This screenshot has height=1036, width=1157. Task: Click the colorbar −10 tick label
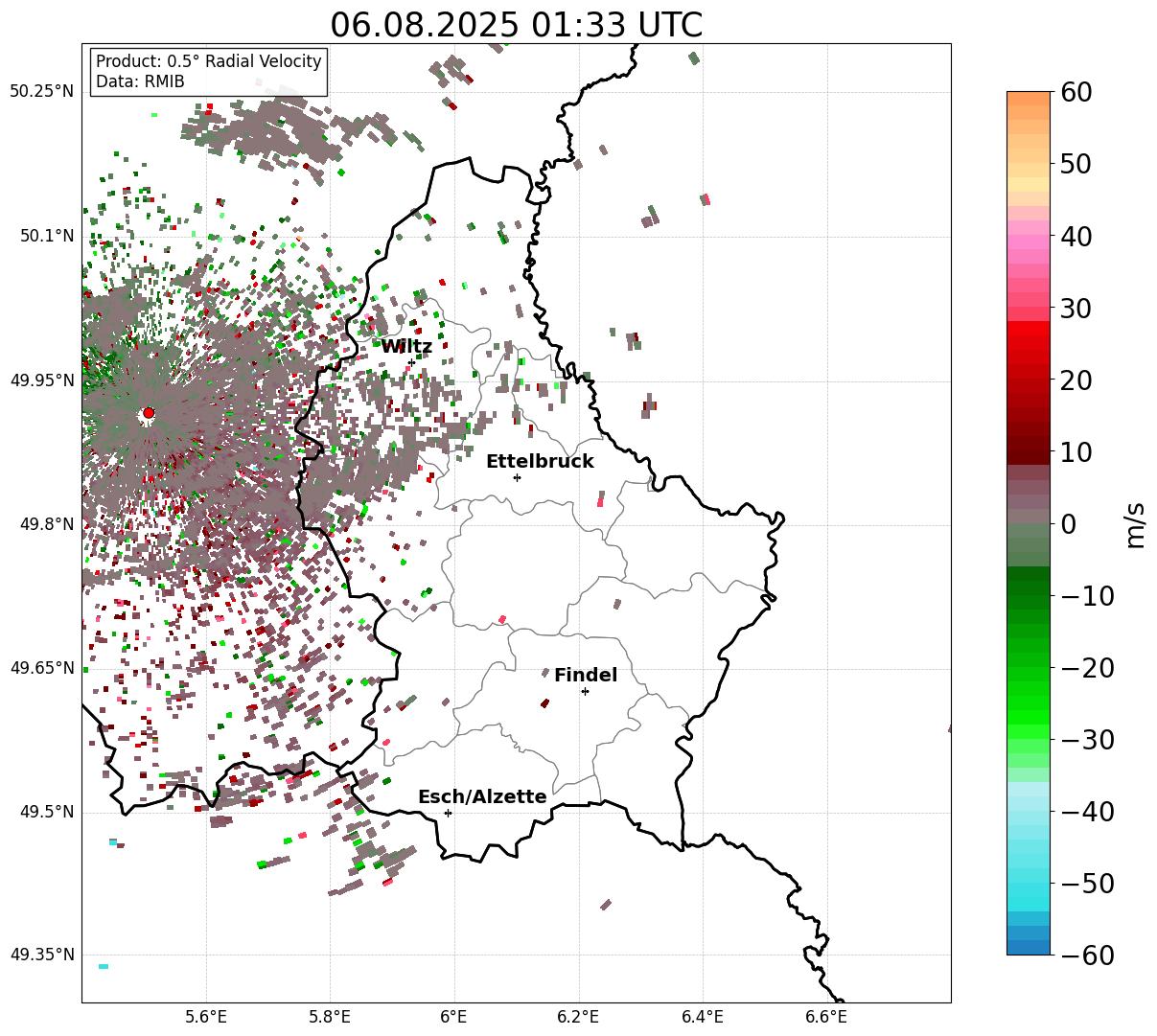point(1087,595)
